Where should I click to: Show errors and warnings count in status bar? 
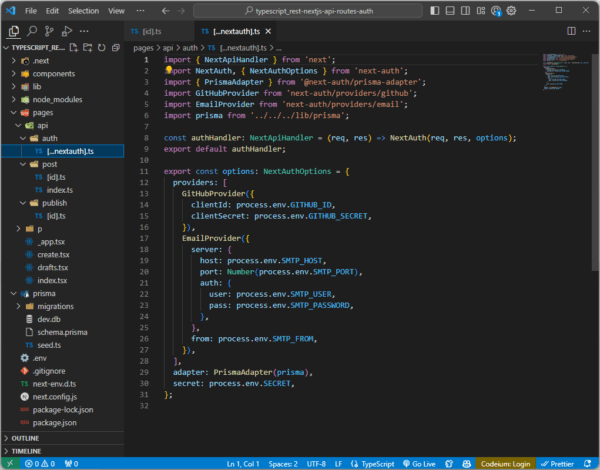pyautogui.click(x=40, y=463)
